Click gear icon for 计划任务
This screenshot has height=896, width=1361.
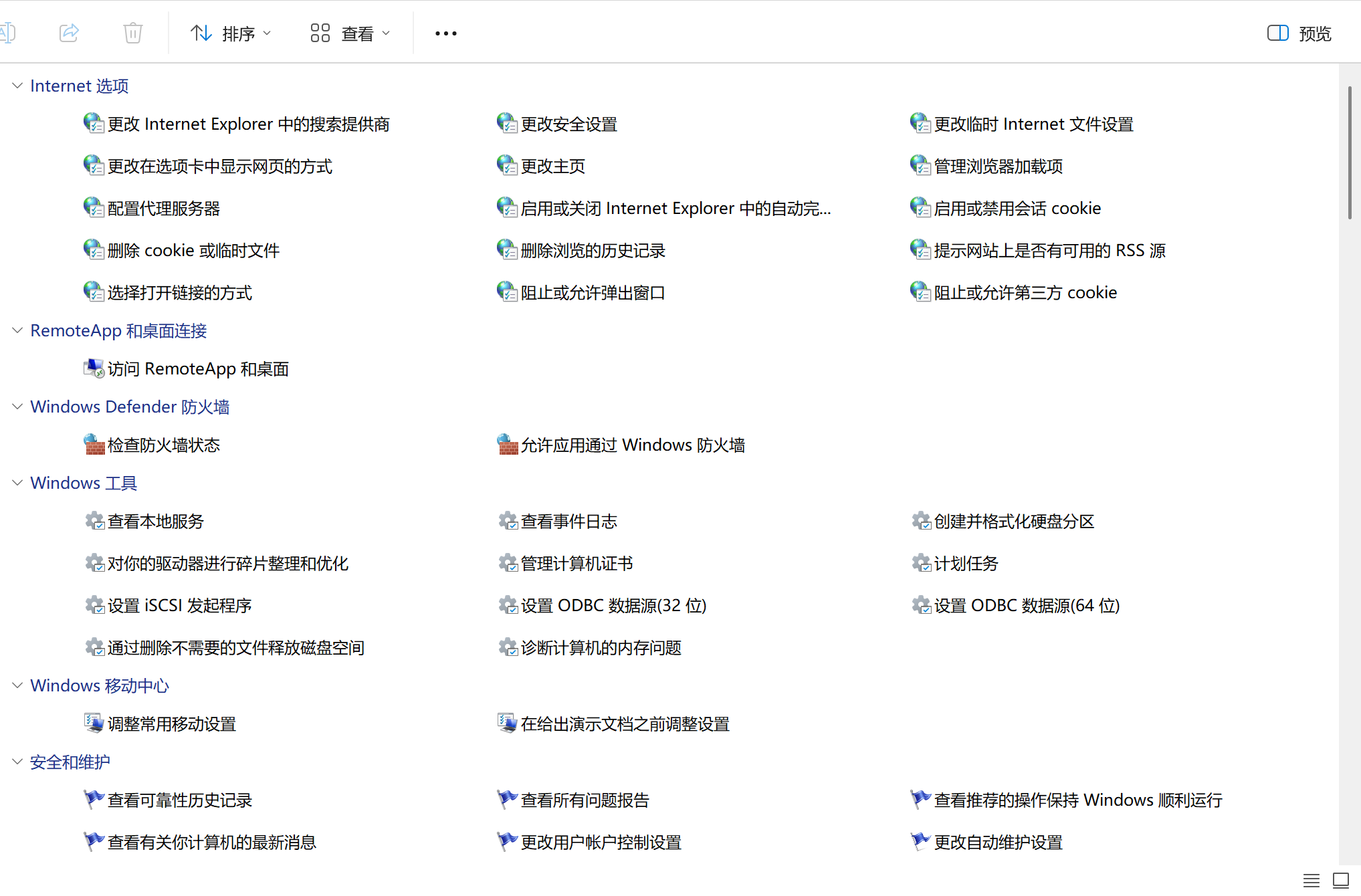(x=920, y=563)
